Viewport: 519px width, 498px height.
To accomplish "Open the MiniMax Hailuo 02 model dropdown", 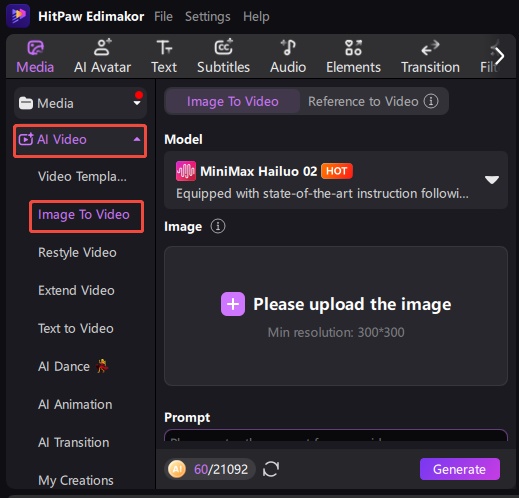I will (x=336, y=180).
